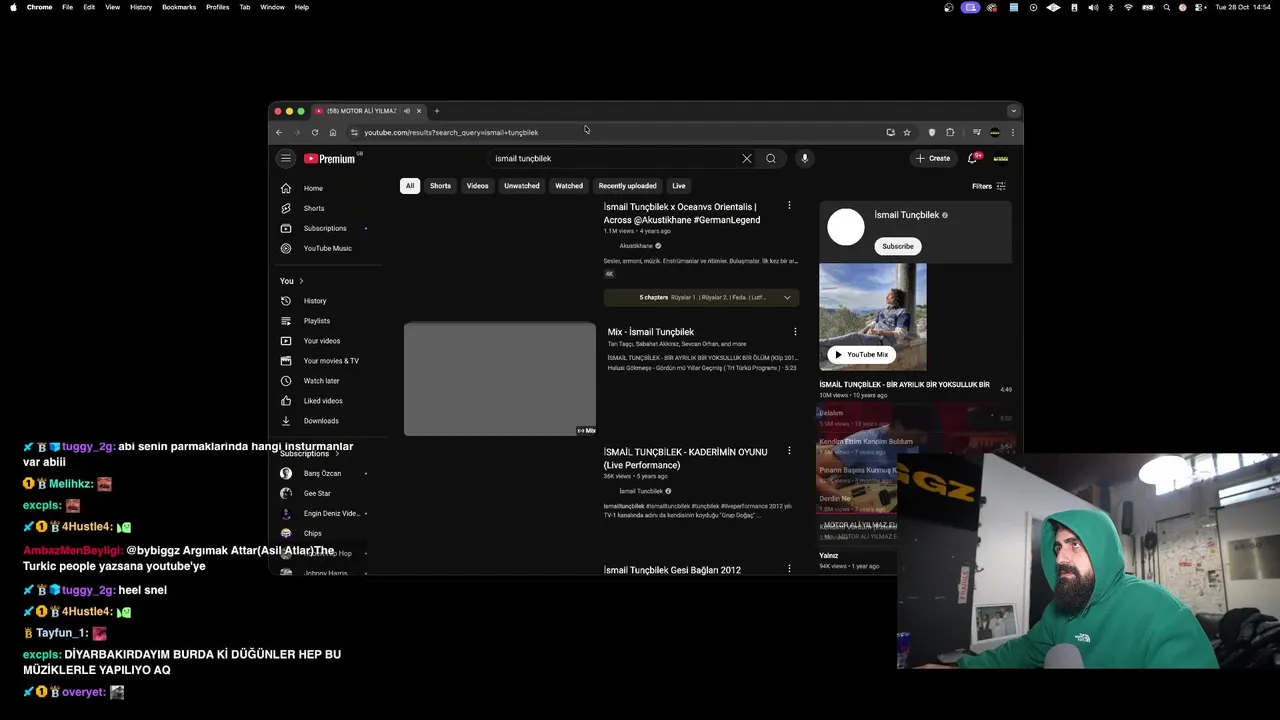The image size is (1280, 720).
Task: Select the Recently uploaded filter chip
Action: click(x=627, y=186)
